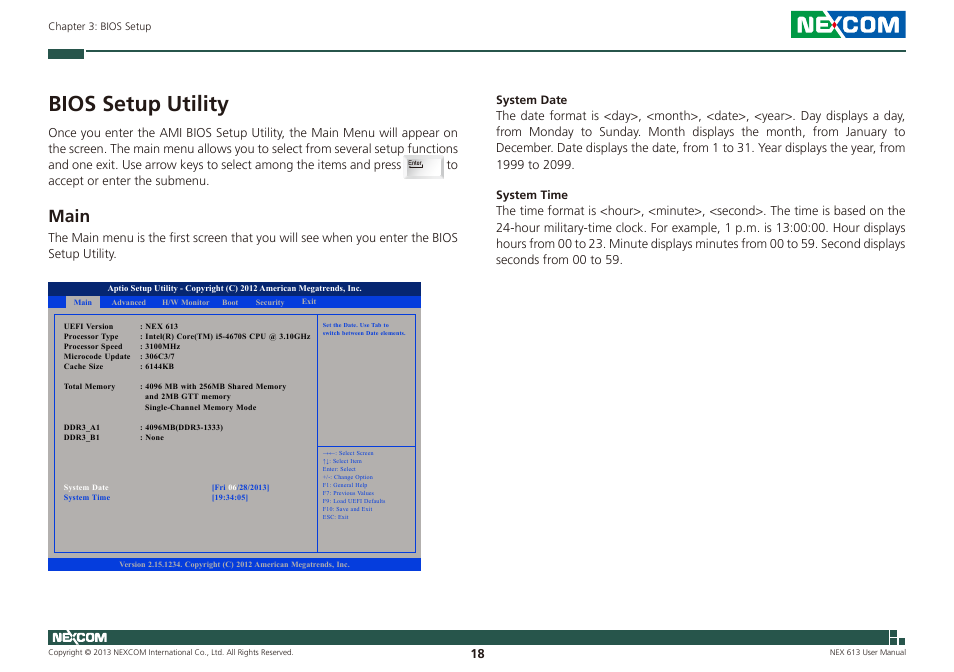Click the 'Select Item' key hint
The image size is (954, 672).
[x=342, y=461]
